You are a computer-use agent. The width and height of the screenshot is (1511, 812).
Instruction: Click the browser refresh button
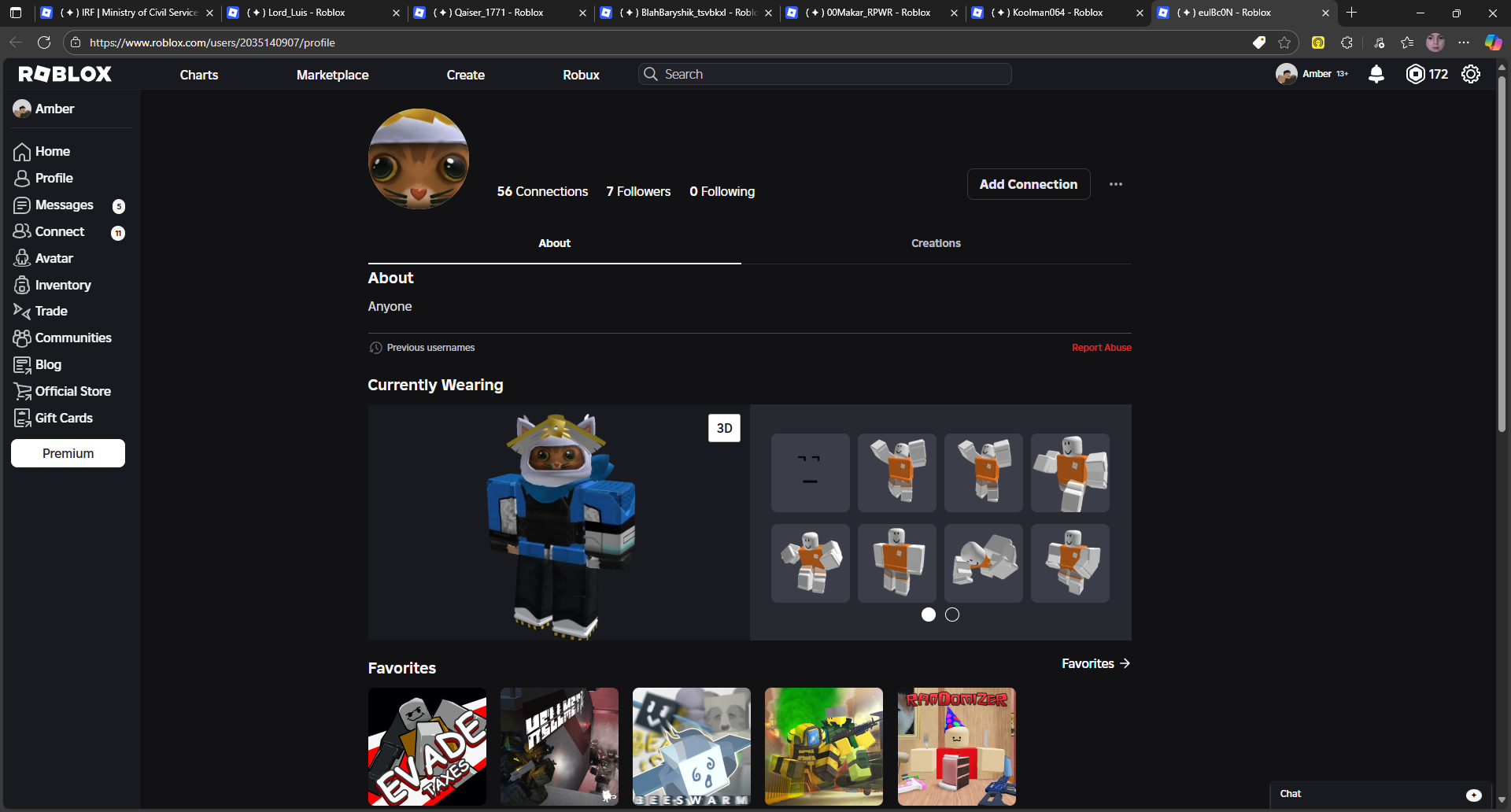(x=44, y=42)
